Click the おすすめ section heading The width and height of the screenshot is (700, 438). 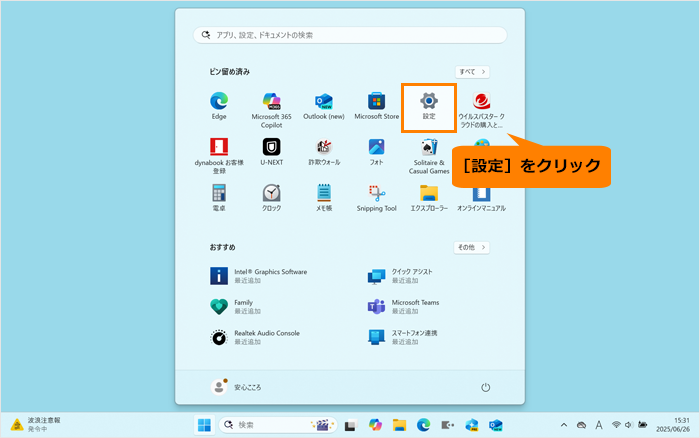click(x=222, y=247)
